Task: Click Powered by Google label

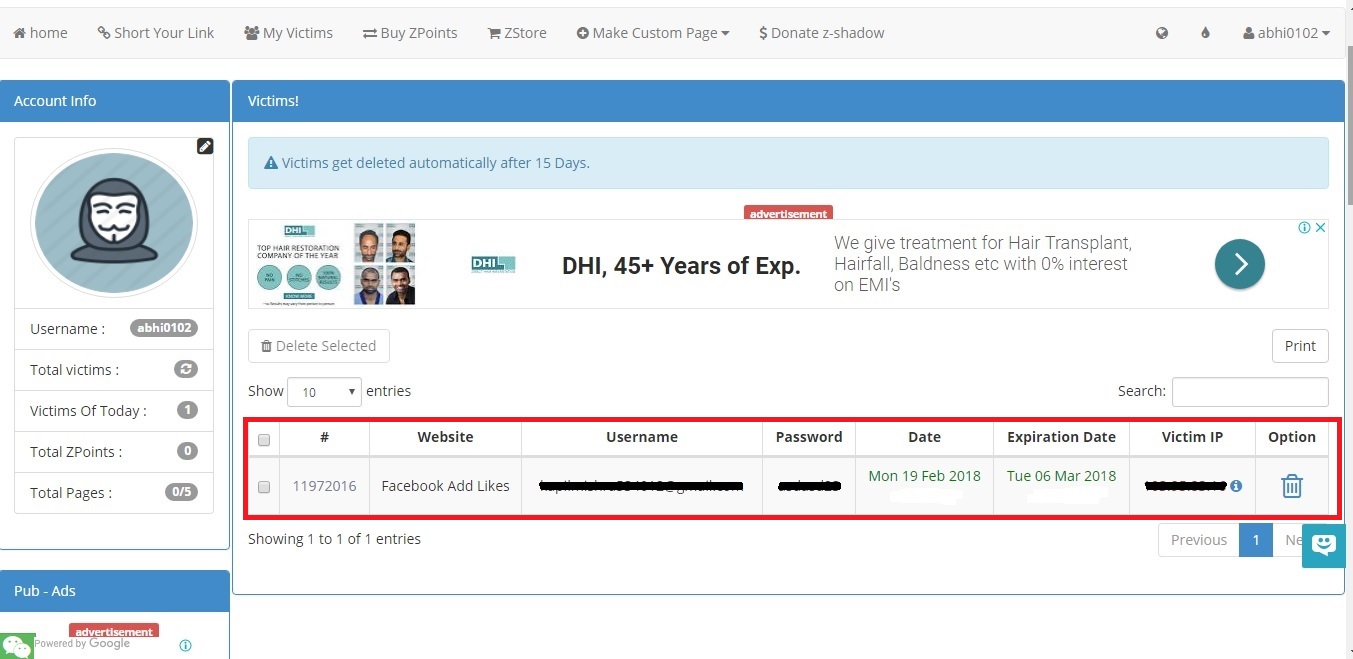Action: pyautogui.click(x=82, y=644)
